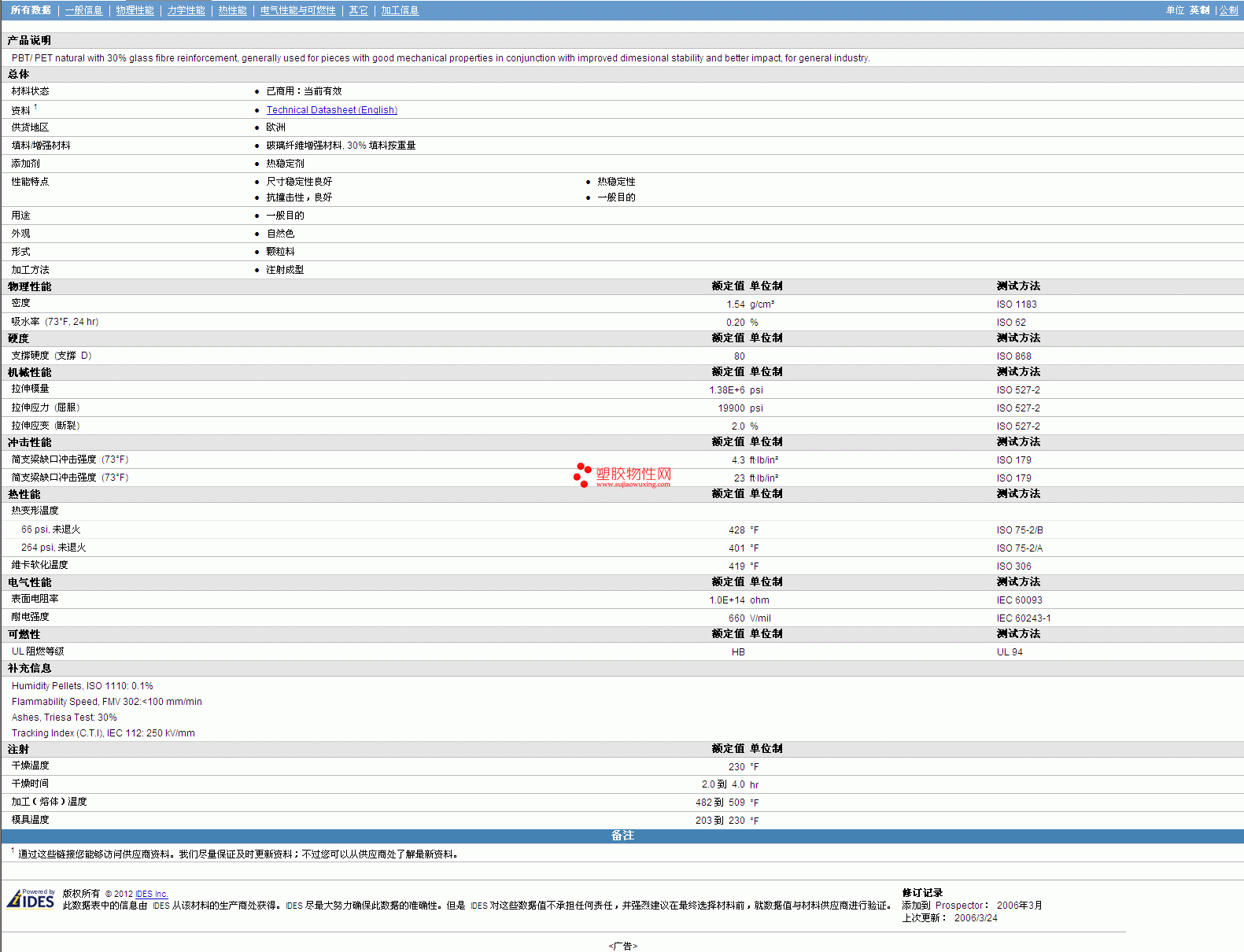The image size is (1244, 952).
Task: Click the 加工(熔体)温度 row label
Action: [49, 802]
